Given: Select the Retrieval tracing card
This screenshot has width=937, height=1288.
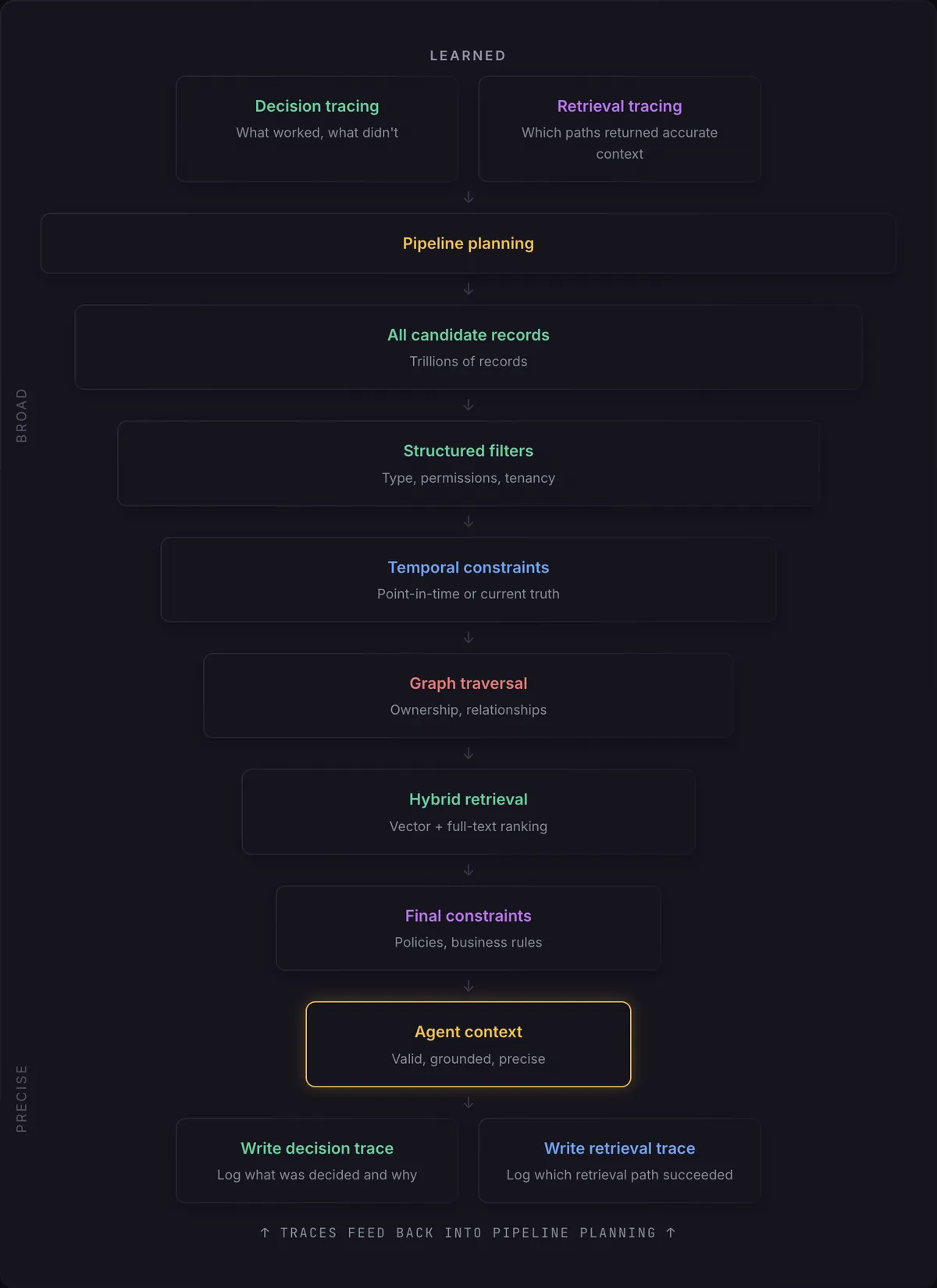Looking at the screenshot, I should (619, 129).
